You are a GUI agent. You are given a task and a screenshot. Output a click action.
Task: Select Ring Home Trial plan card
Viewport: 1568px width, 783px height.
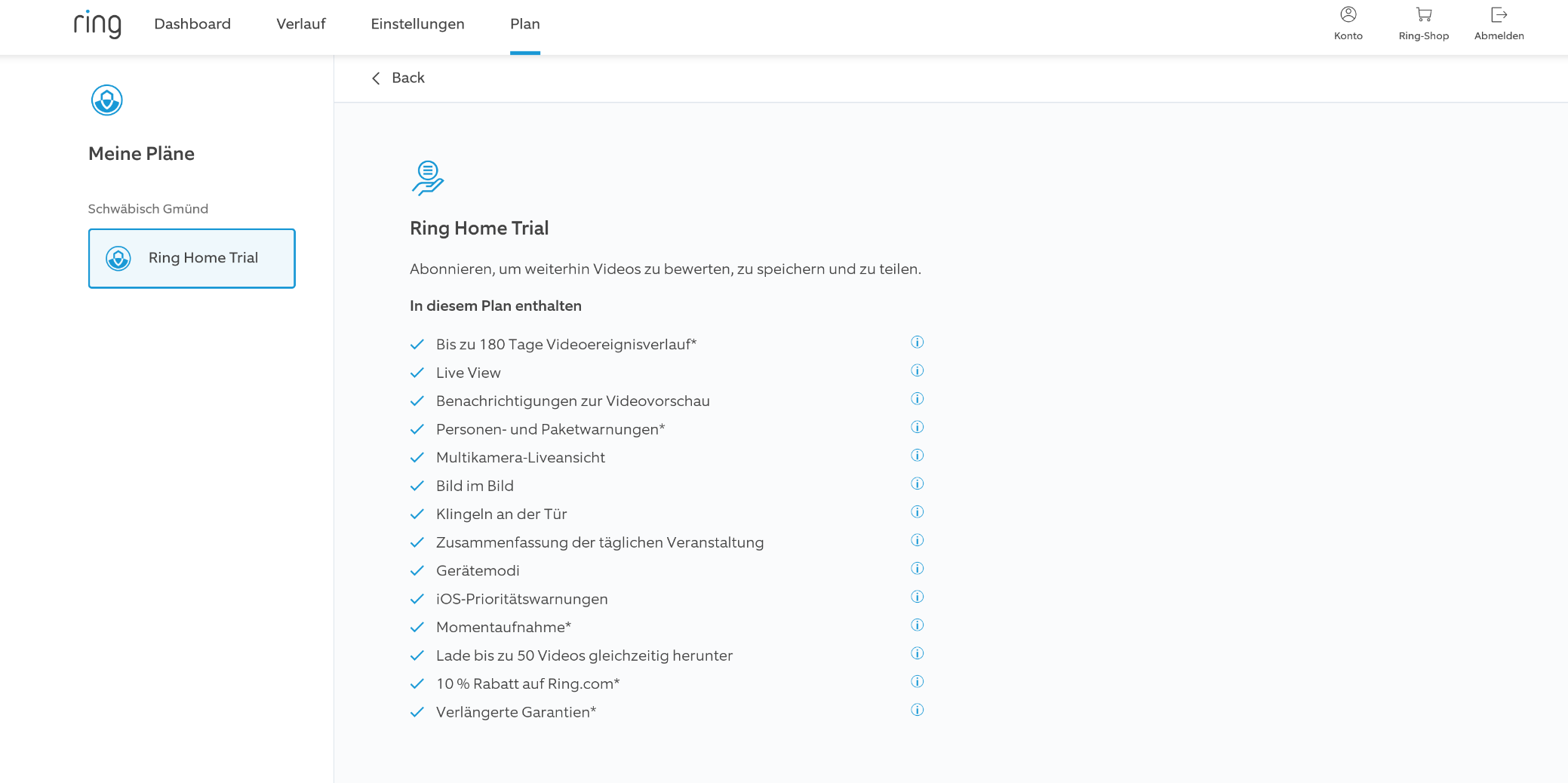click(192, 258)
